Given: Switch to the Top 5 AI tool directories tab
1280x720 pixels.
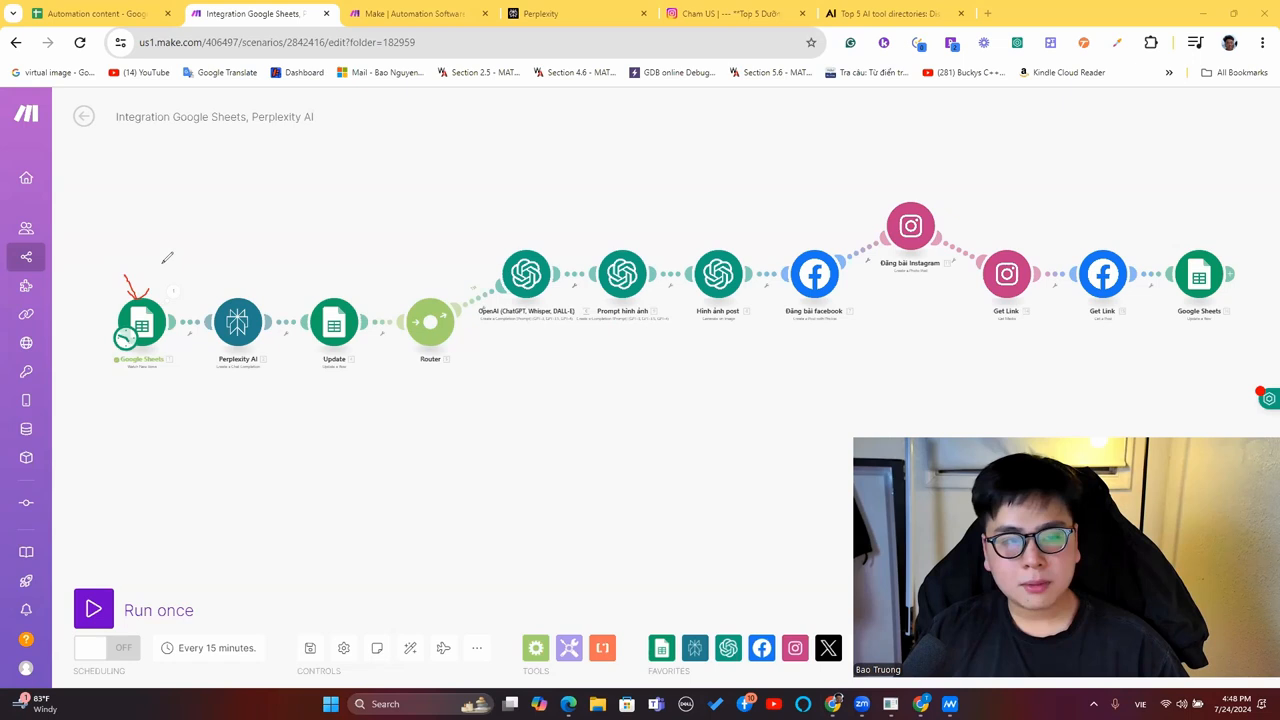Looking at the screenshot, I should (x=893, y=14).
